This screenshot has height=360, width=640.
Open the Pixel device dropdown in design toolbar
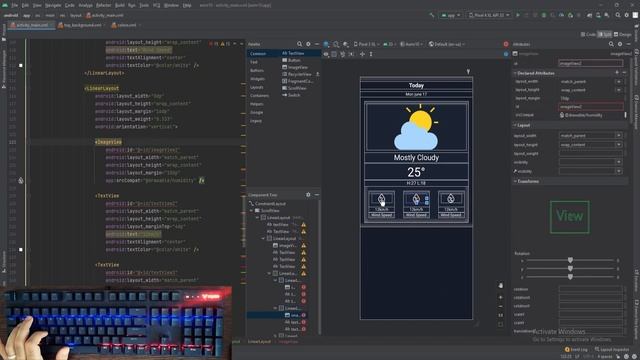pos(366,44)
